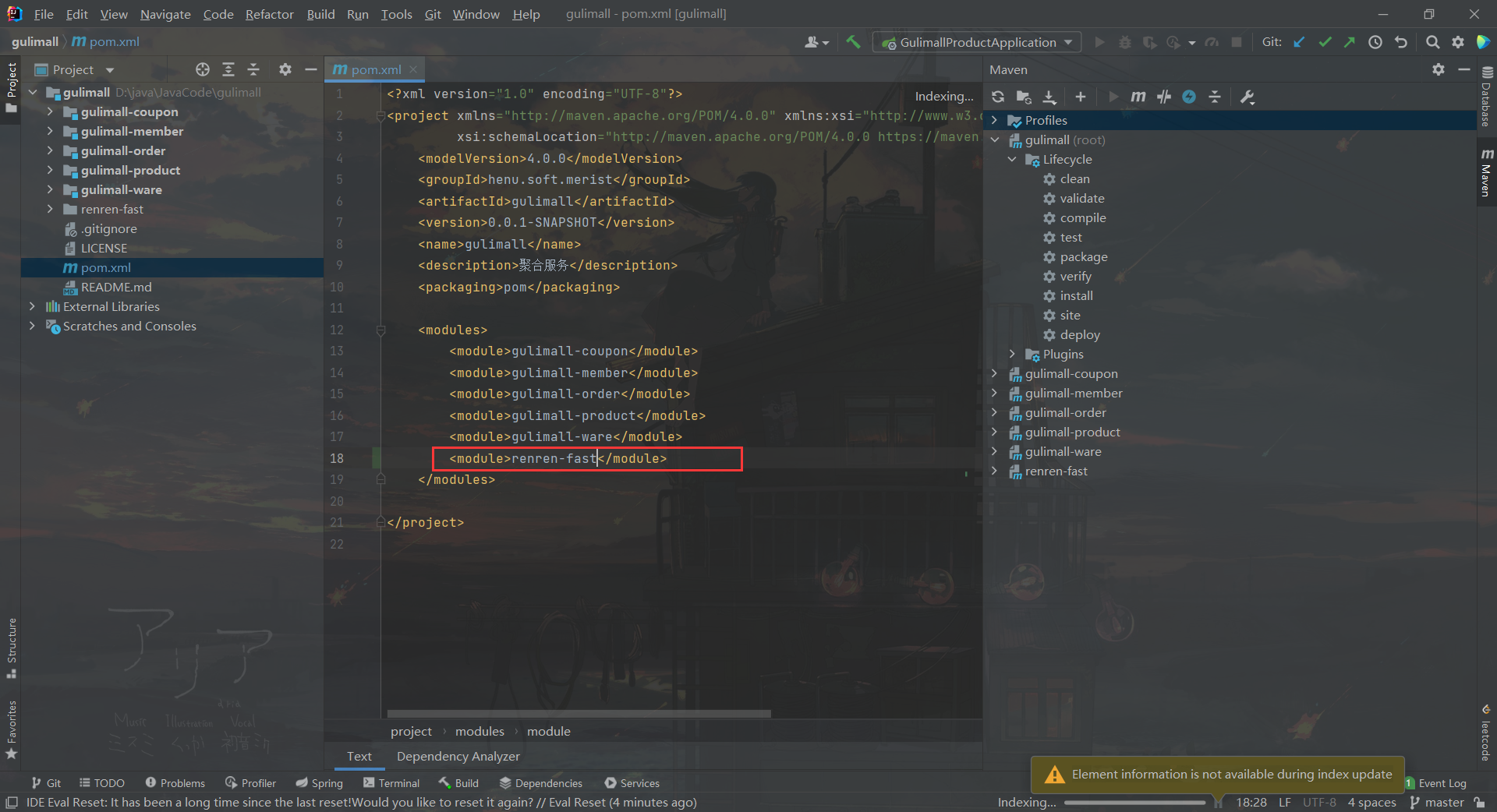Open IDE settings gear in top toolbar

(x=1458, y=42)
